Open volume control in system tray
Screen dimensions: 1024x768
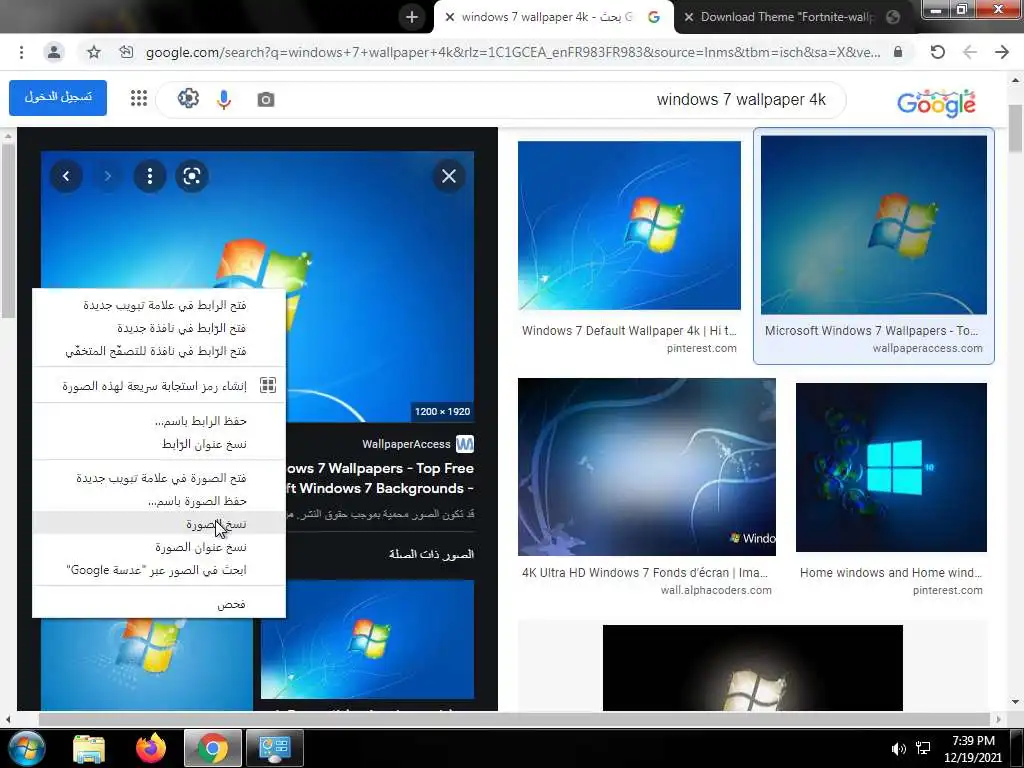tap(899, 749)
